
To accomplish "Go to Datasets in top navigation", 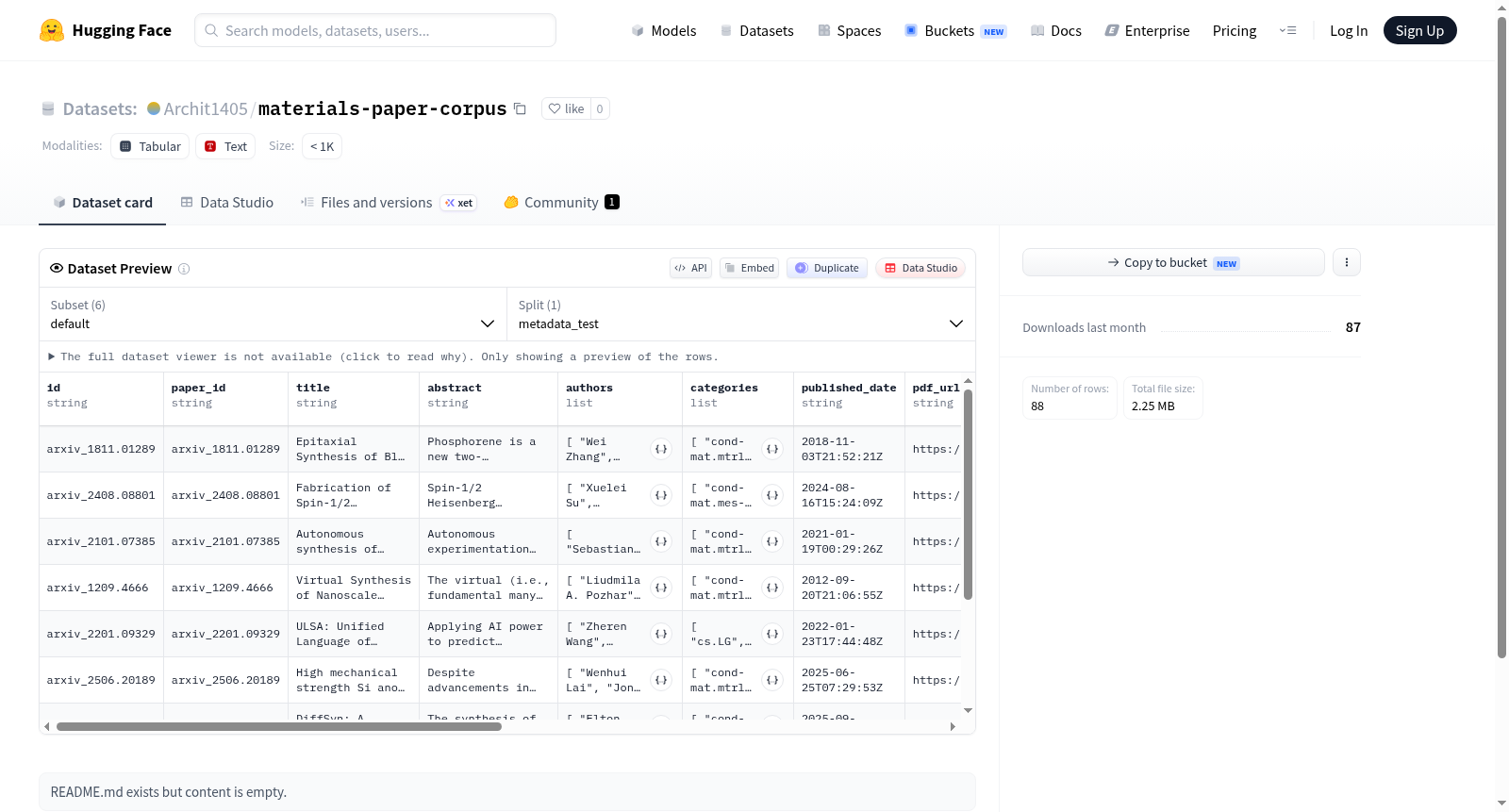I will pos(756,30).
